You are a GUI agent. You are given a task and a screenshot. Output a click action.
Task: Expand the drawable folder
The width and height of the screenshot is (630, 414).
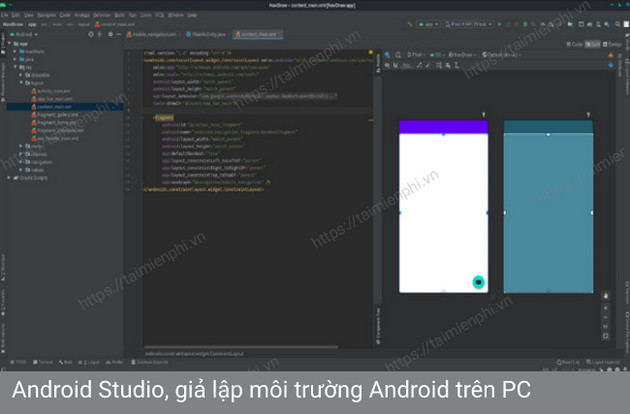click(x=21, y=75)
